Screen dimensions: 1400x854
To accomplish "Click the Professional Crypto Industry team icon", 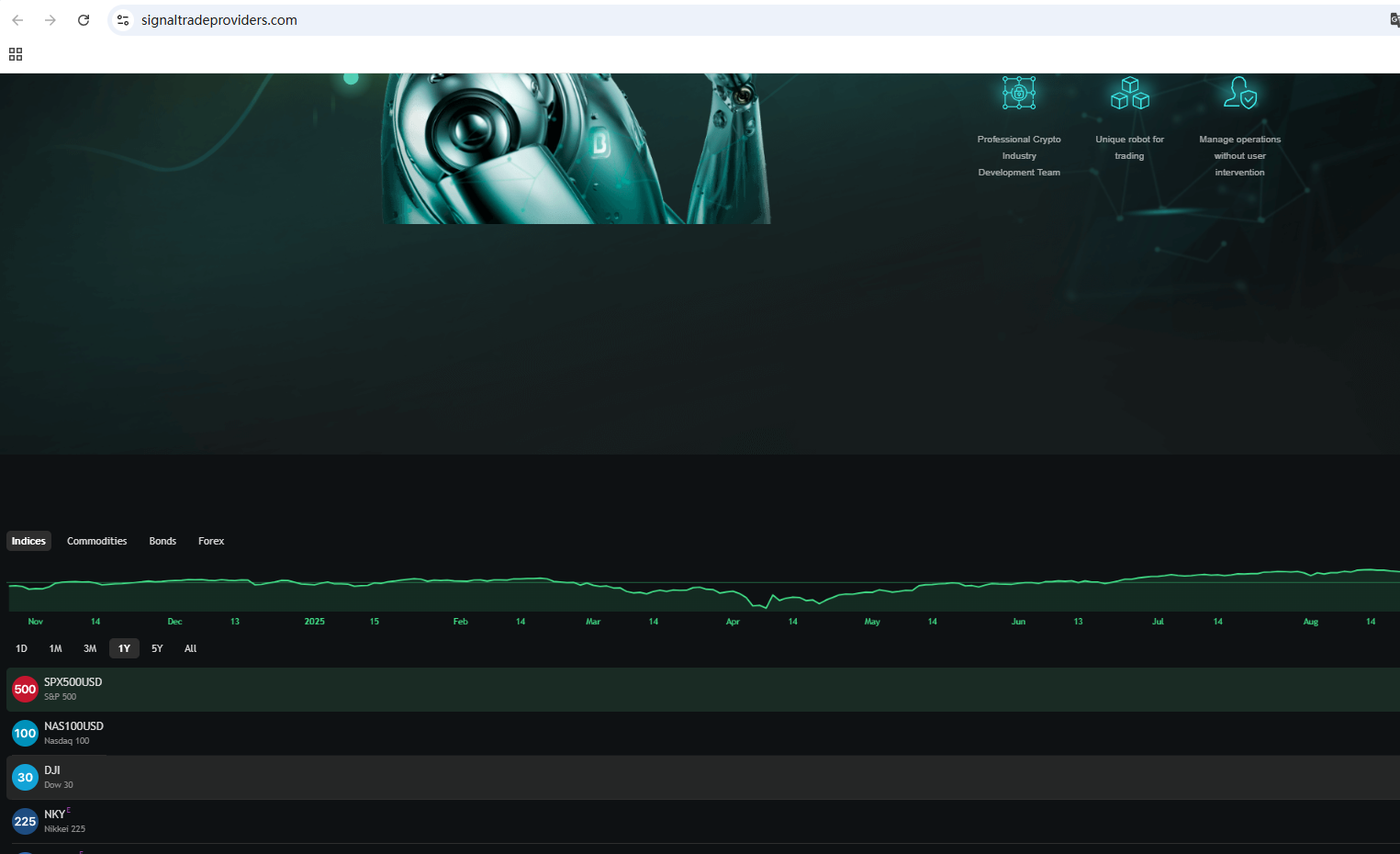I will pos(1019,93).
